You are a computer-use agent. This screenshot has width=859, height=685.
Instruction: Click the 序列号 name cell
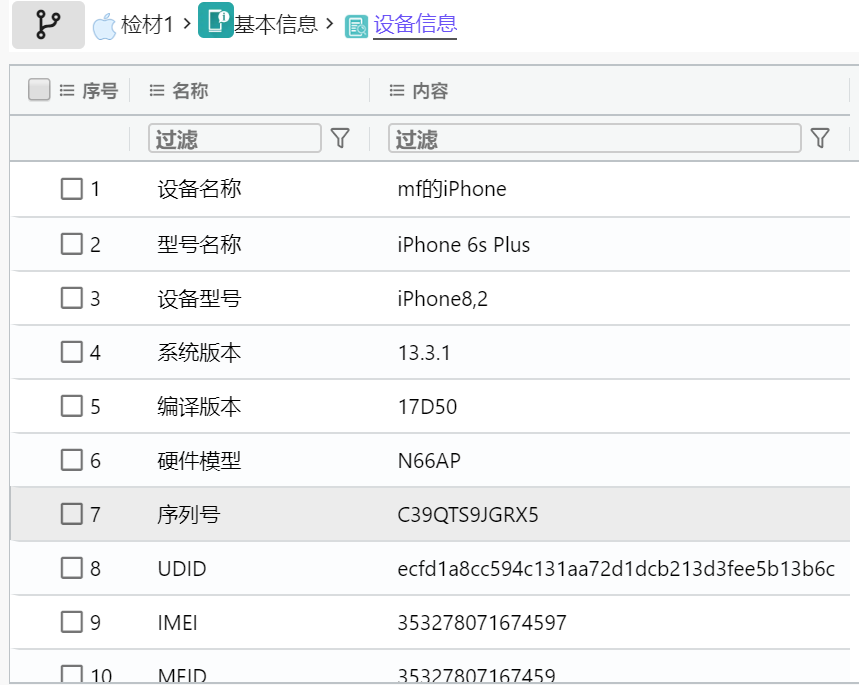[189, 515]
